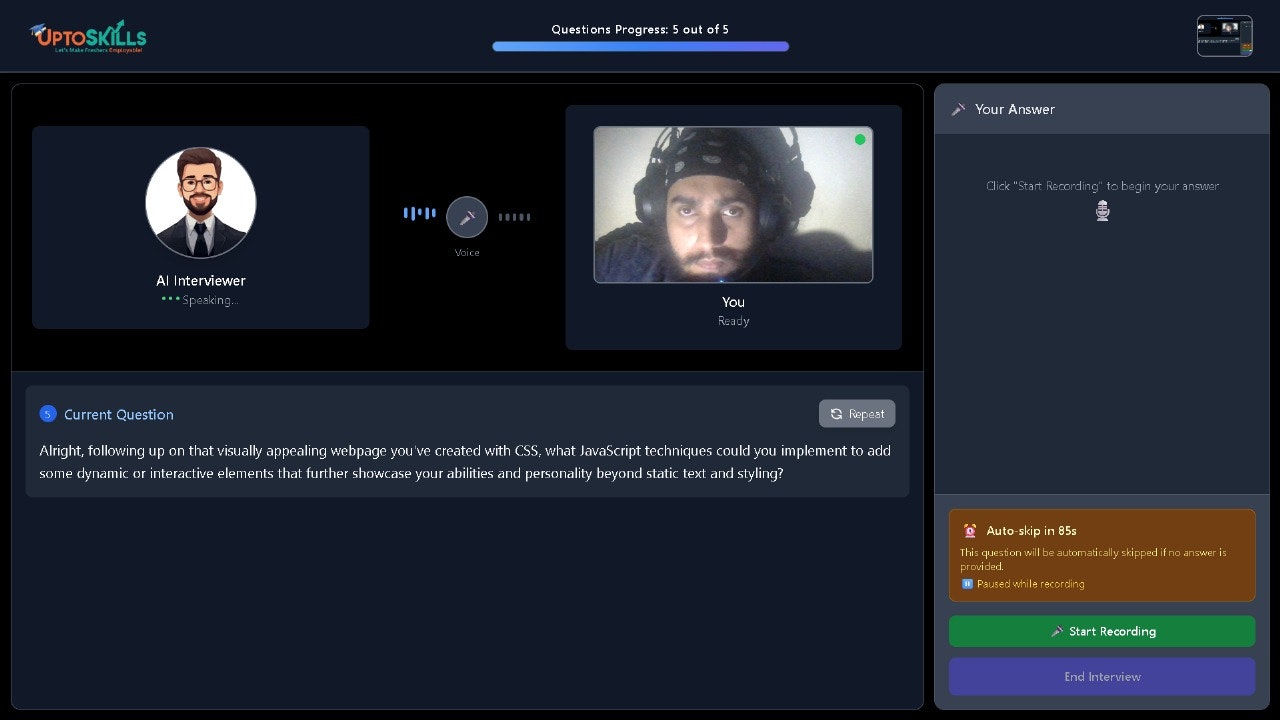1280x720 pixels.
Task: Click the microphone icon in the Your Answer panel
Action: [1102, 210]
